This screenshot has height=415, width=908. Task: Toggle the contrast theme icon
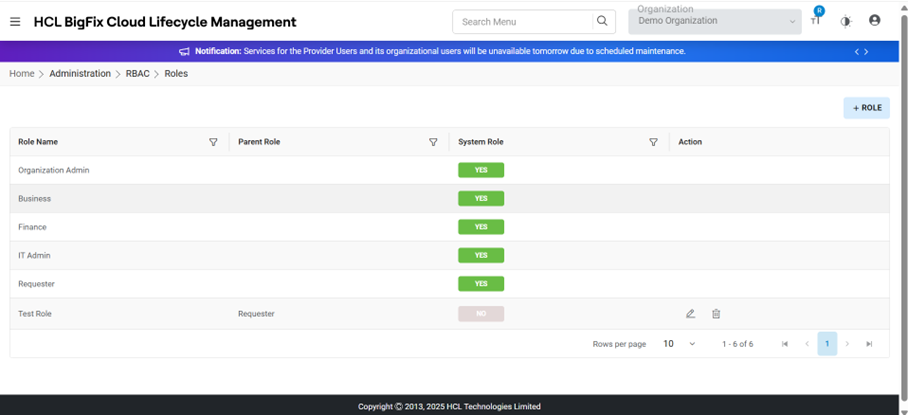pos(845,22)
